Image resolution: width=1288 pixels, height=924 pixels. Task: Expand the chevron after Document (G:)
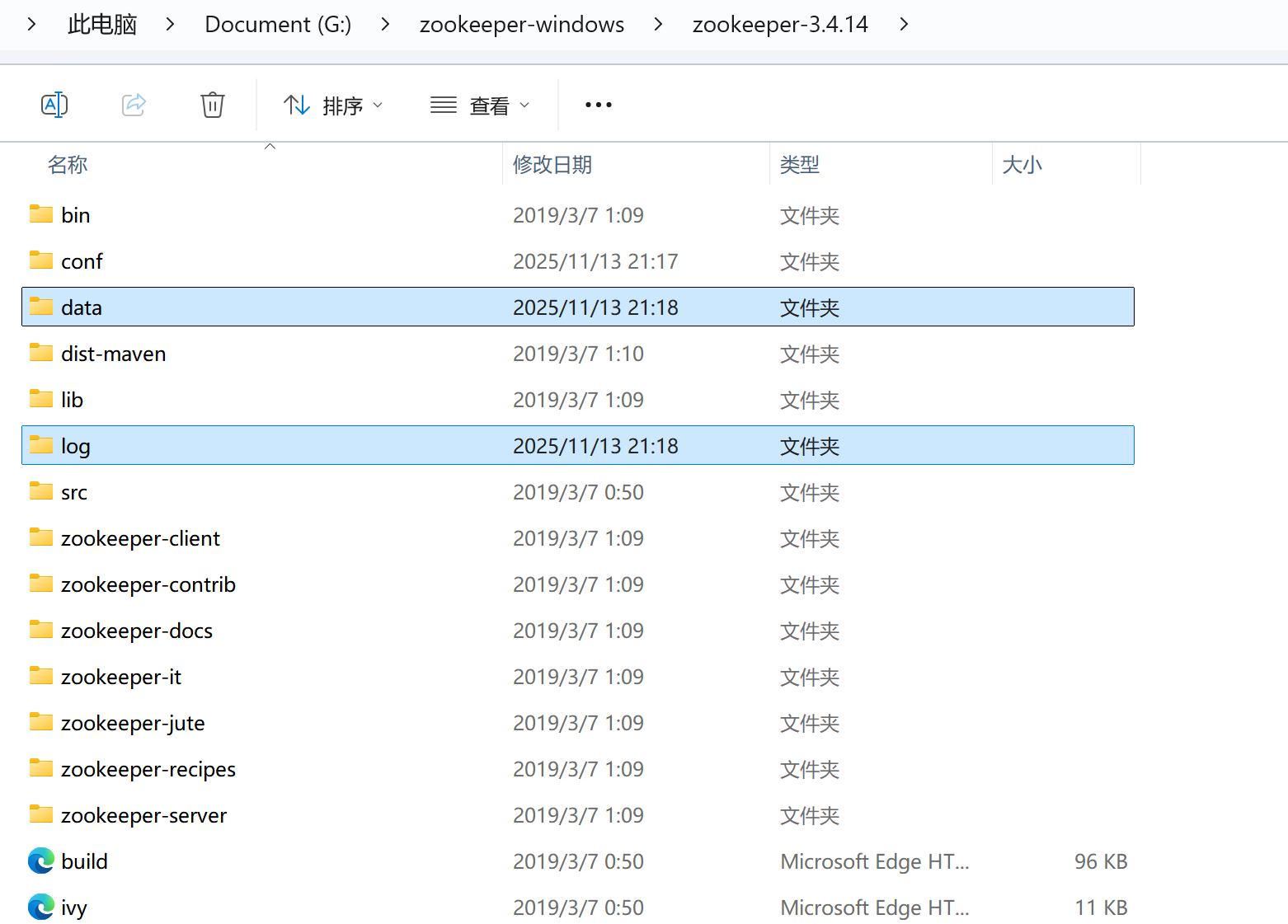(x=384, y=25)
